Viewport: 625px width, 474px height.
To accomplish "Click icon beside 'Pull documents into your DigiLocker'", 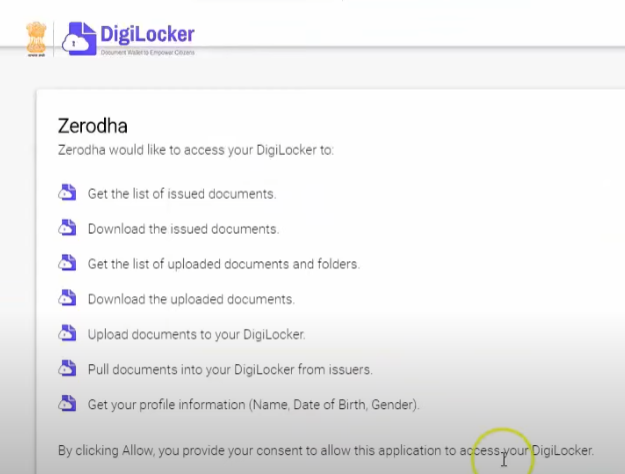I will click(67, 368).
